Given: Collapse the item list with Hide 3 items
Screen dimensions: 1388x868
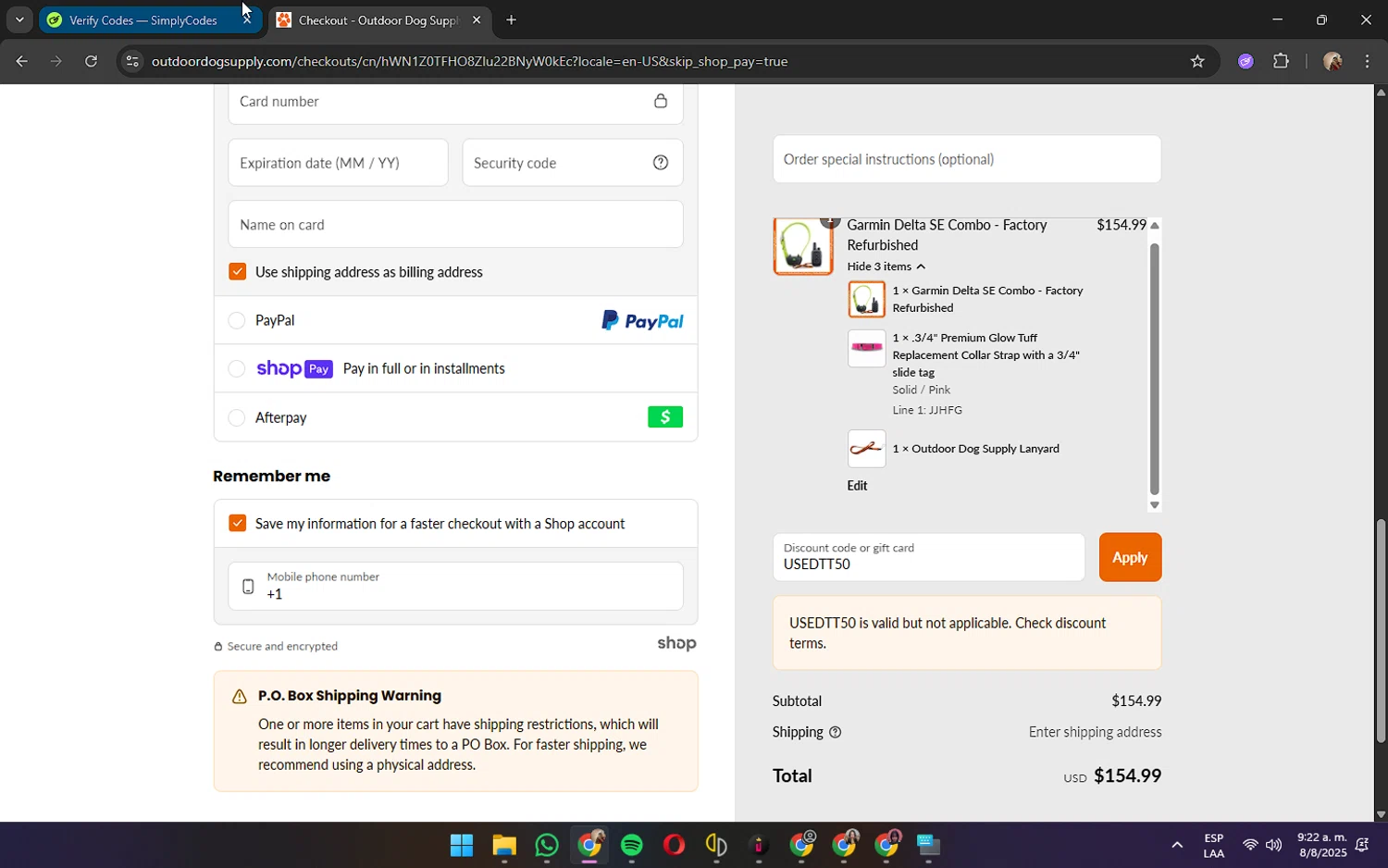Looking at the screenshot, I should click(886, 267).
